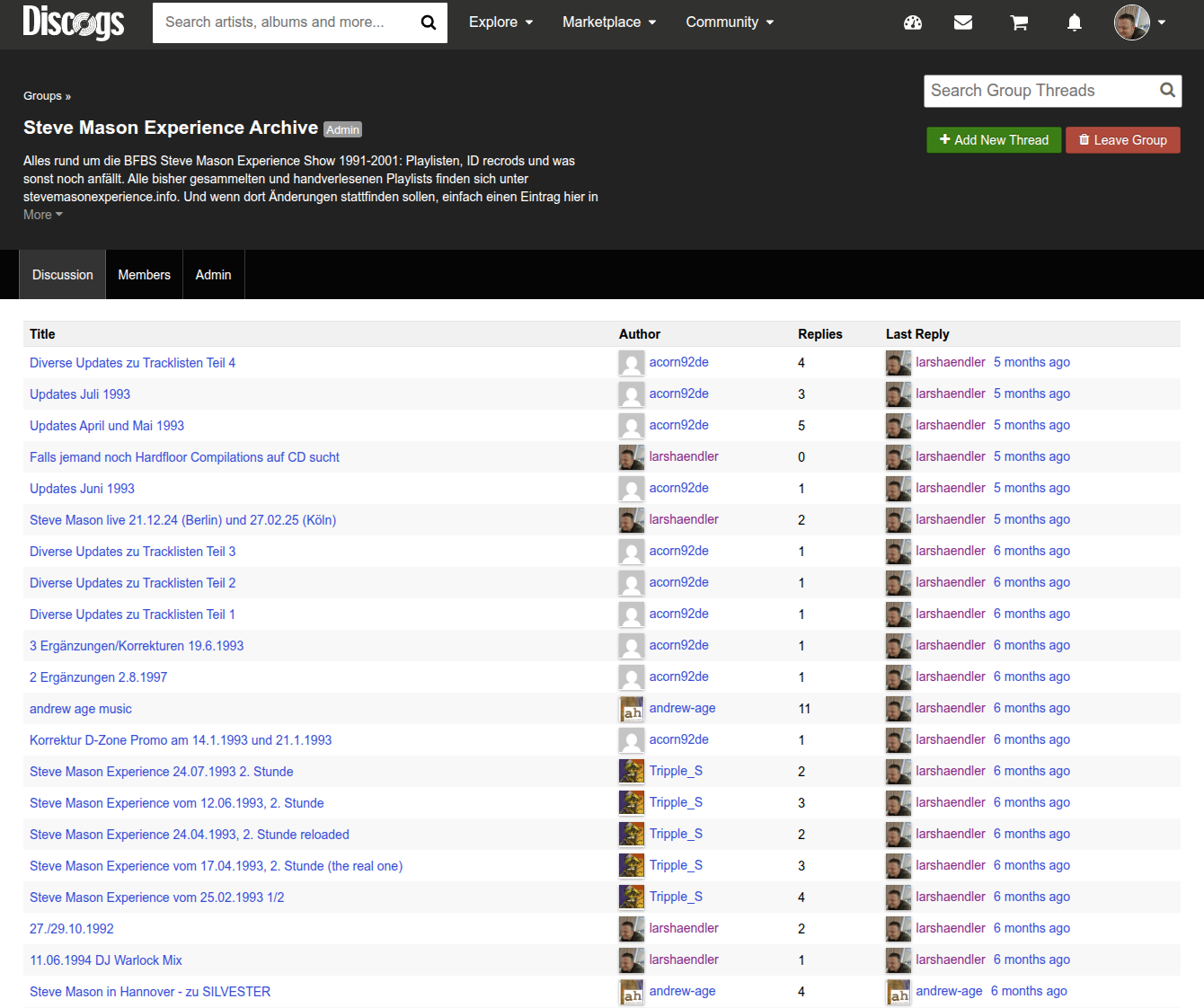Click Tripple_S avatar in 25.02.1993 1/2 row

(632, 897)
